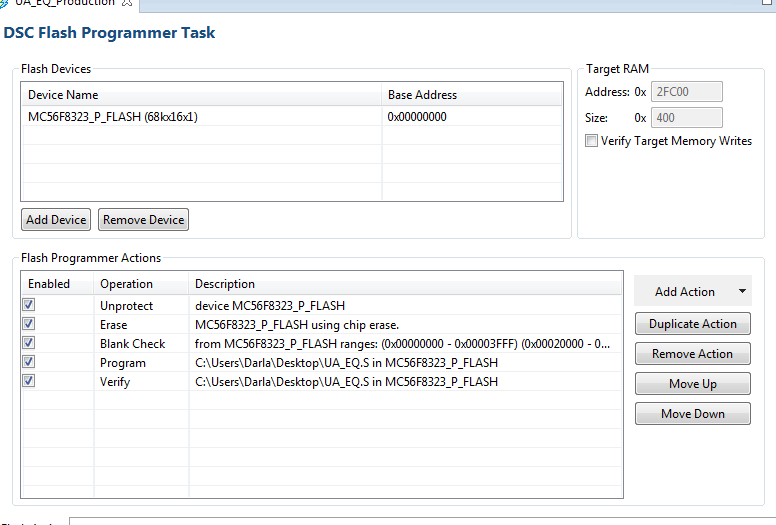Click the Move Up button
776x525 pixels.
692,384
